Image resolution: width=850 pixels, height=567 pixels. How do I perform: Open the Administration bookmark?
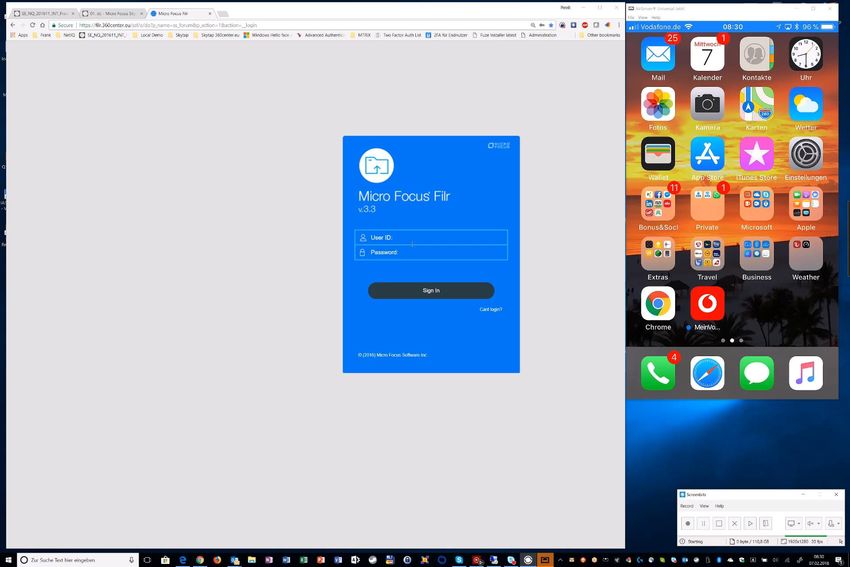(x=538, y=35)
